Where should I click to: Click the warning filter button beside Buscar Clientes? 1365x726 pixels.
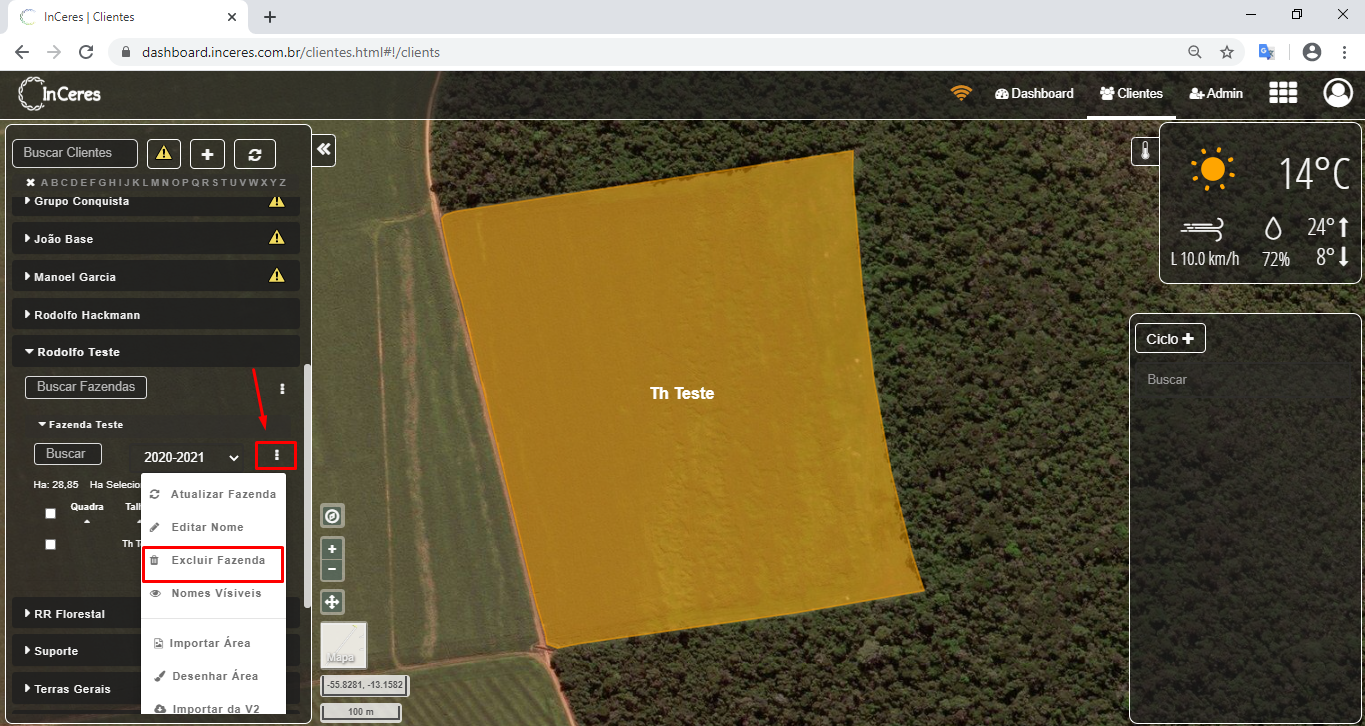point(164,154)
